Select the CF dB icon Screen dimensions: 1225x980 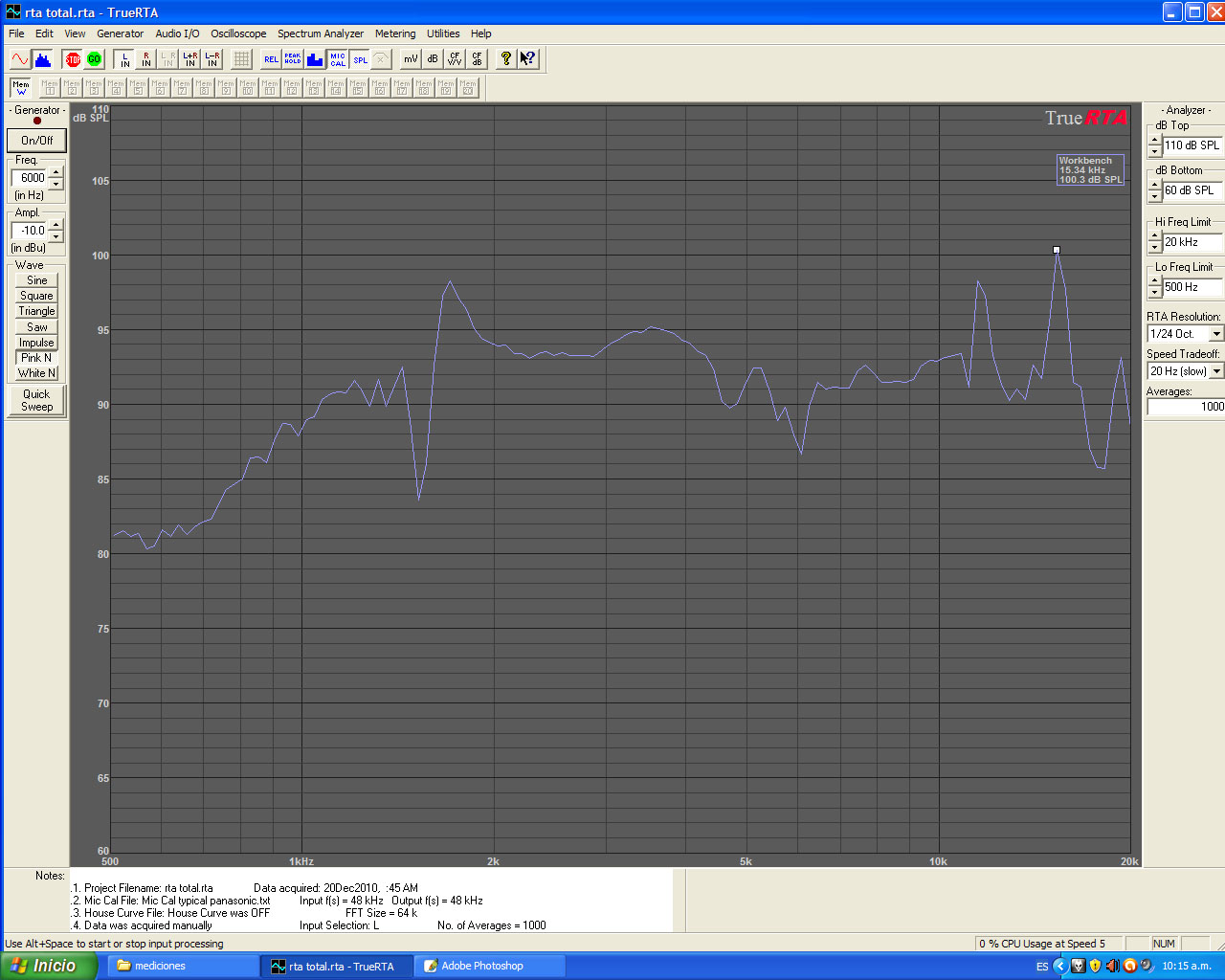tap(477, 59)
